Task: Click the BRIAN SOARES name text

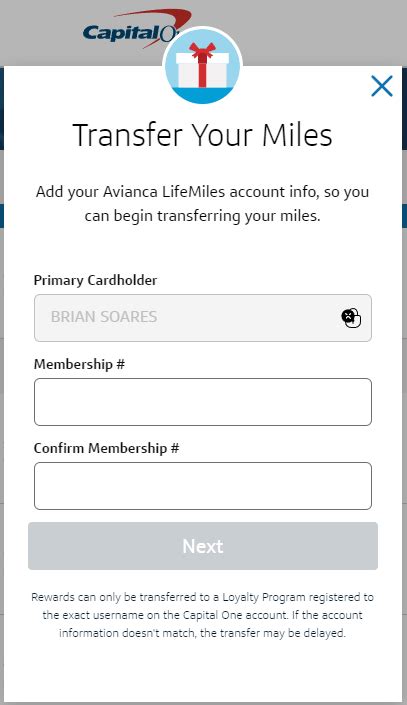Action: point(104,317)
